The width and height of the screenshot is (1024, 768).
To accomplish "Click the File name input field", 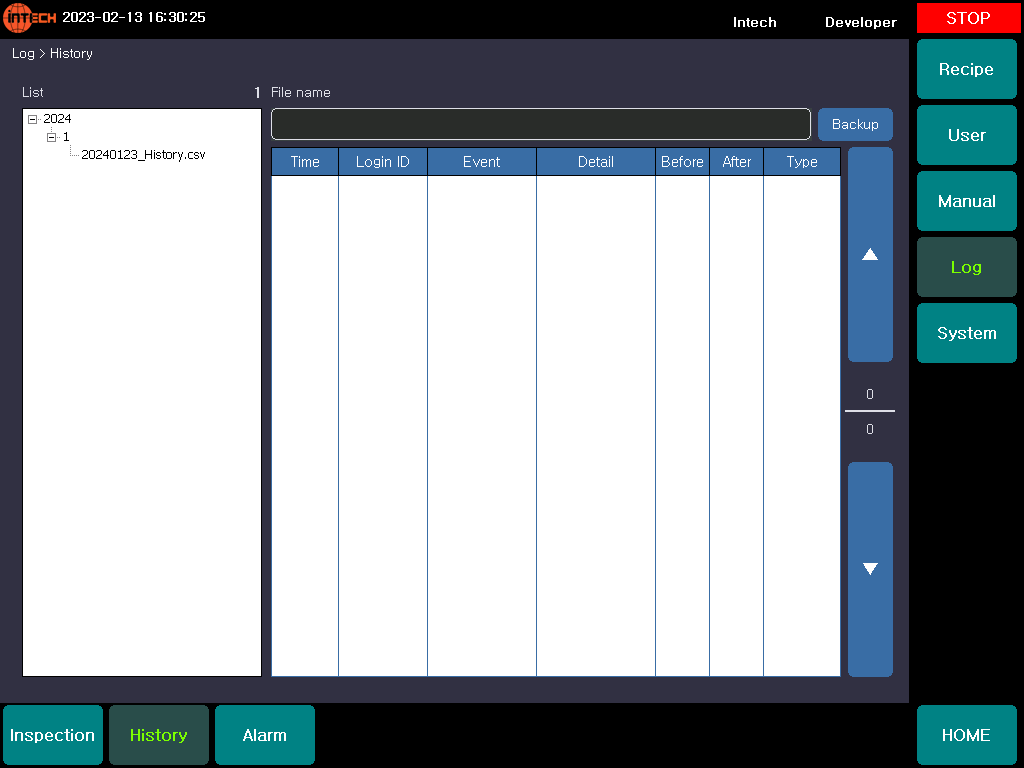I will (540, 124).
